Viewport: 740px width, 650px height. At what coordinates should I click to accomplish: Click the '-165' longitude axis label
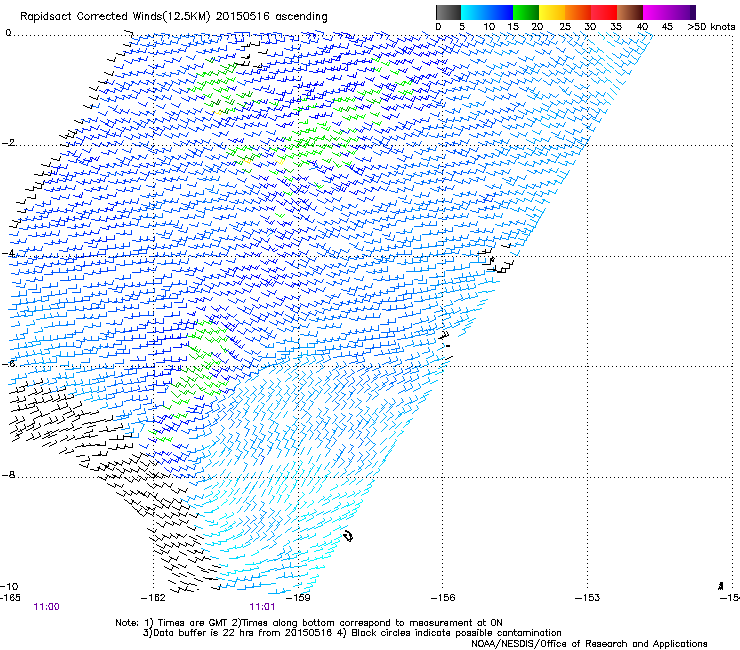click(x=10, y=598)
